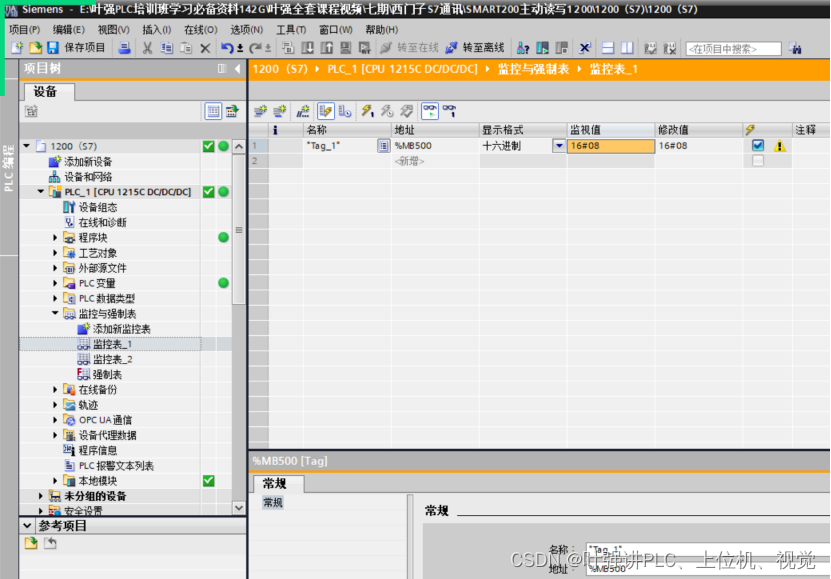
Task: Click the Download to device icon
Action: click(x=307, y=48)
